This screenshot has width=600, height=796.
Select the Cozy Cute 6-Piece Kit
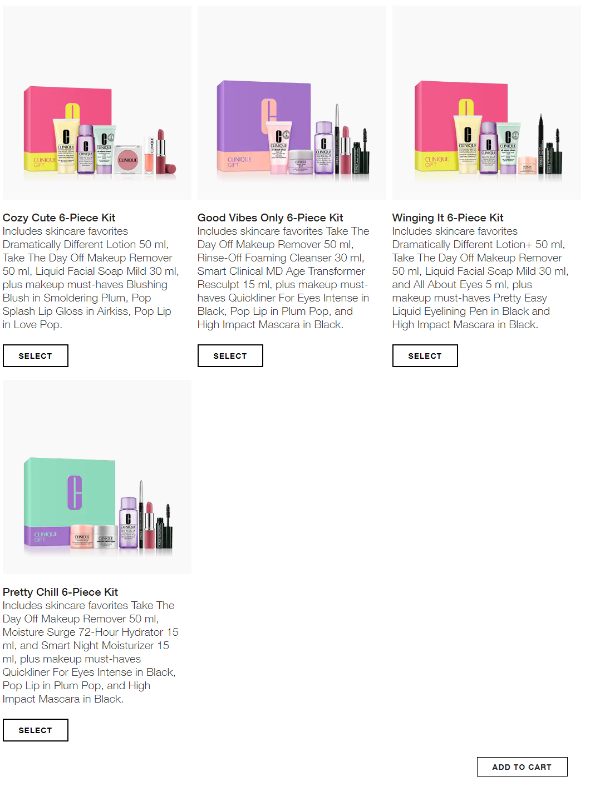36,355
